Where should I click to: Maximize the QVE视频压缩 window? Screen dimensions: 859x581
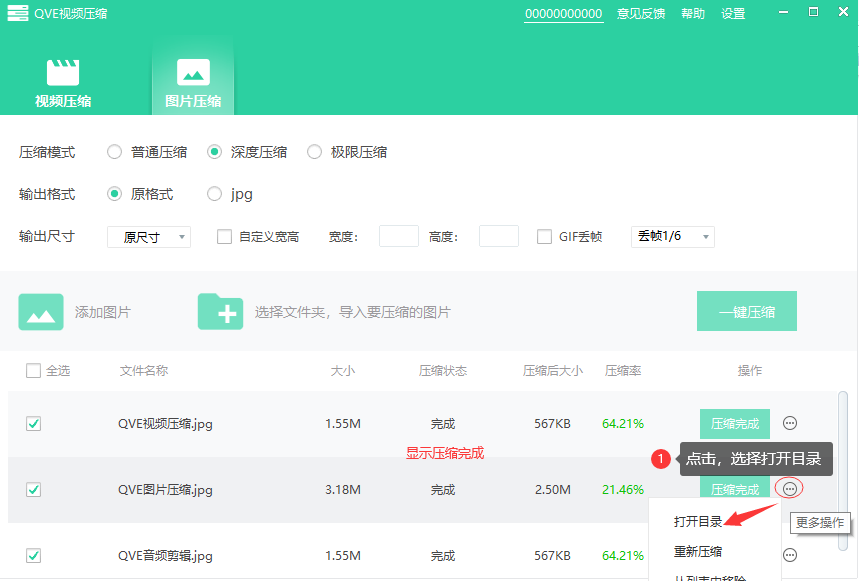pyautogui.click(x=814, y=12)
